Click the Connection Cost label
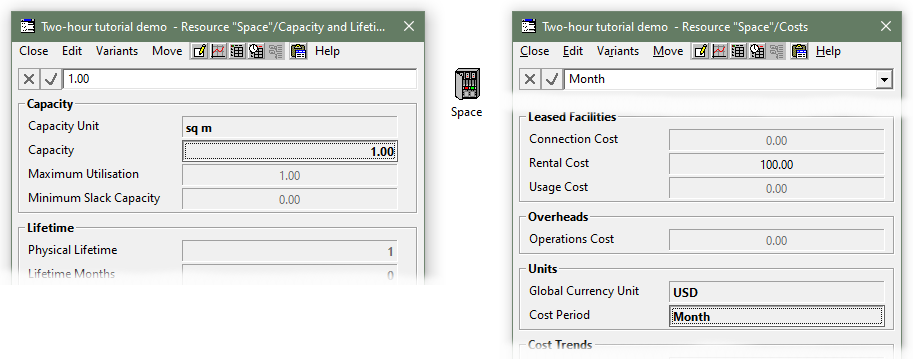The width and height of the screenshot is (913, 364). point(574,139)
